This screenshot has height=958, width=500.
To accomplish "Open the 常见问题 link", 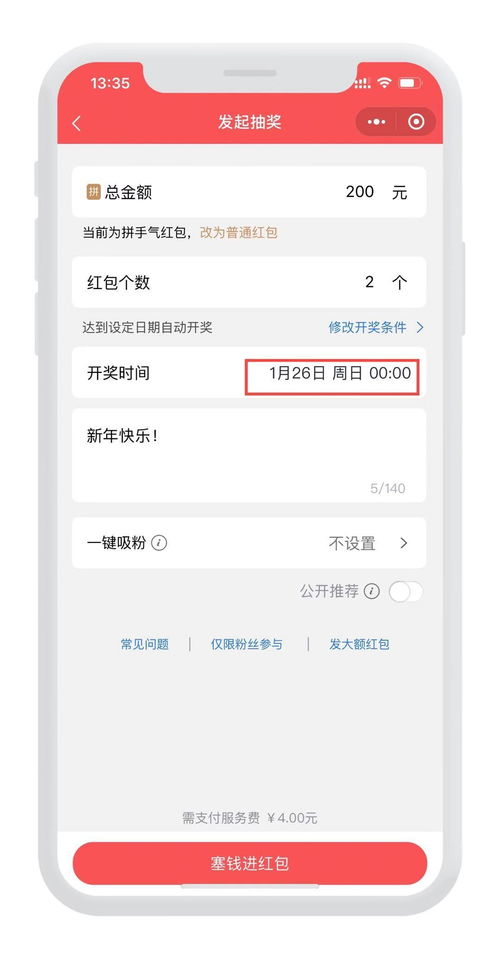I will [x=144, y=644].
